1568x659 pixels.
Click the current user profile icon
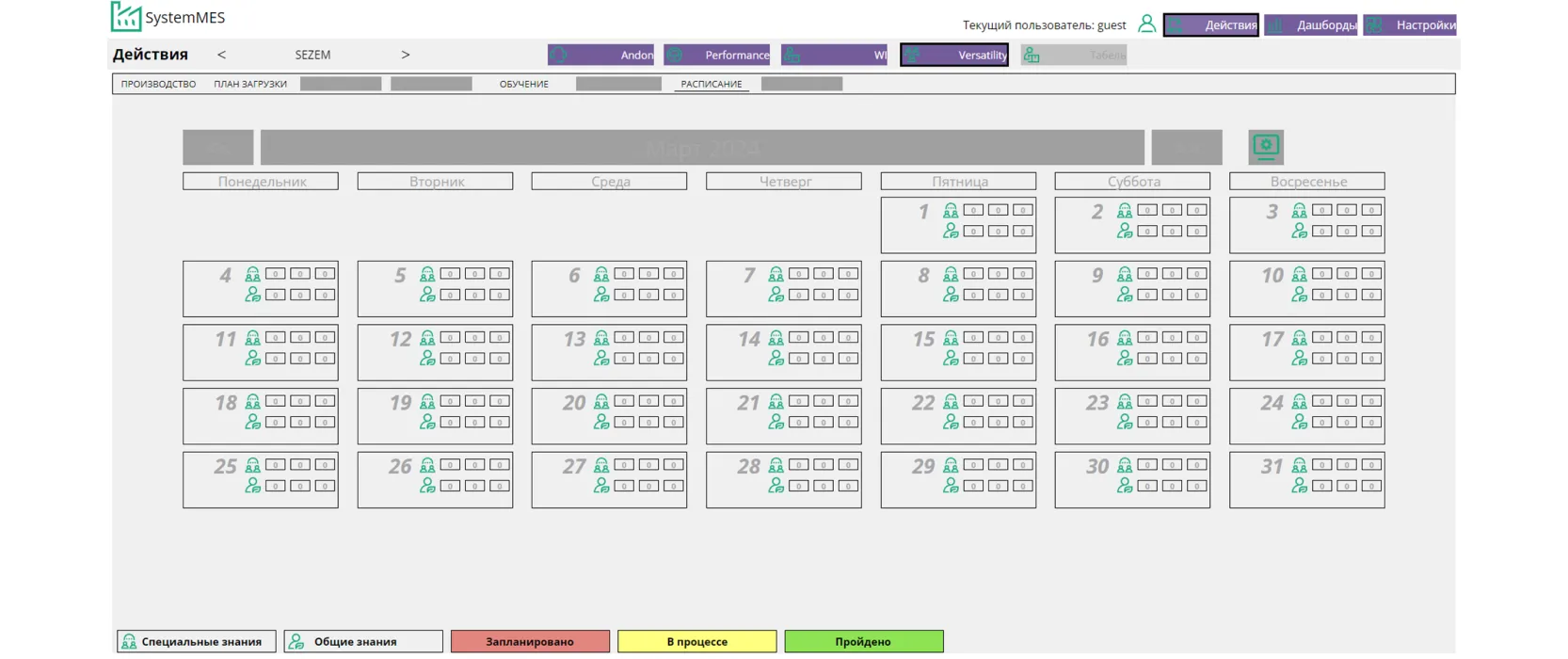click(x=1146, y=24)
